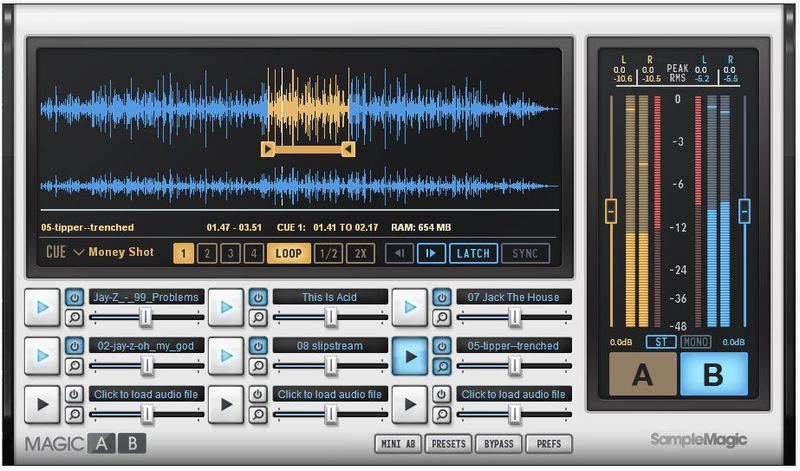Screen dimensions: 800x471
Task: Turn off the LOOP button
Action: (288, 253)
